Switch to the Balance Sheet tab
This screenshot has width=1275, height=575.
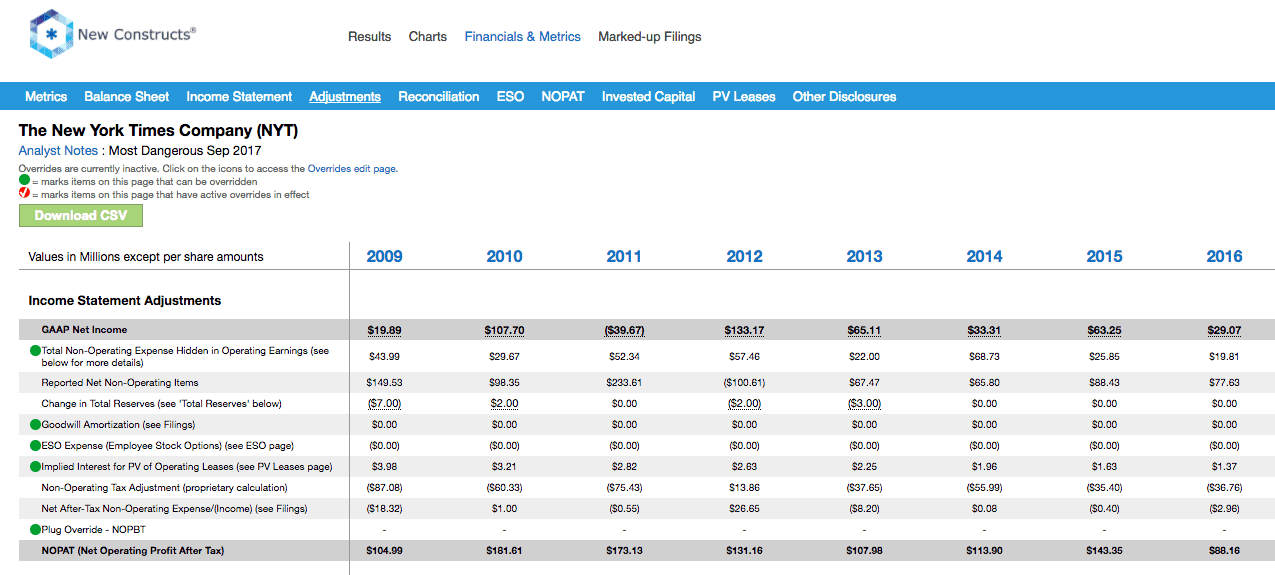click(127, 97)
